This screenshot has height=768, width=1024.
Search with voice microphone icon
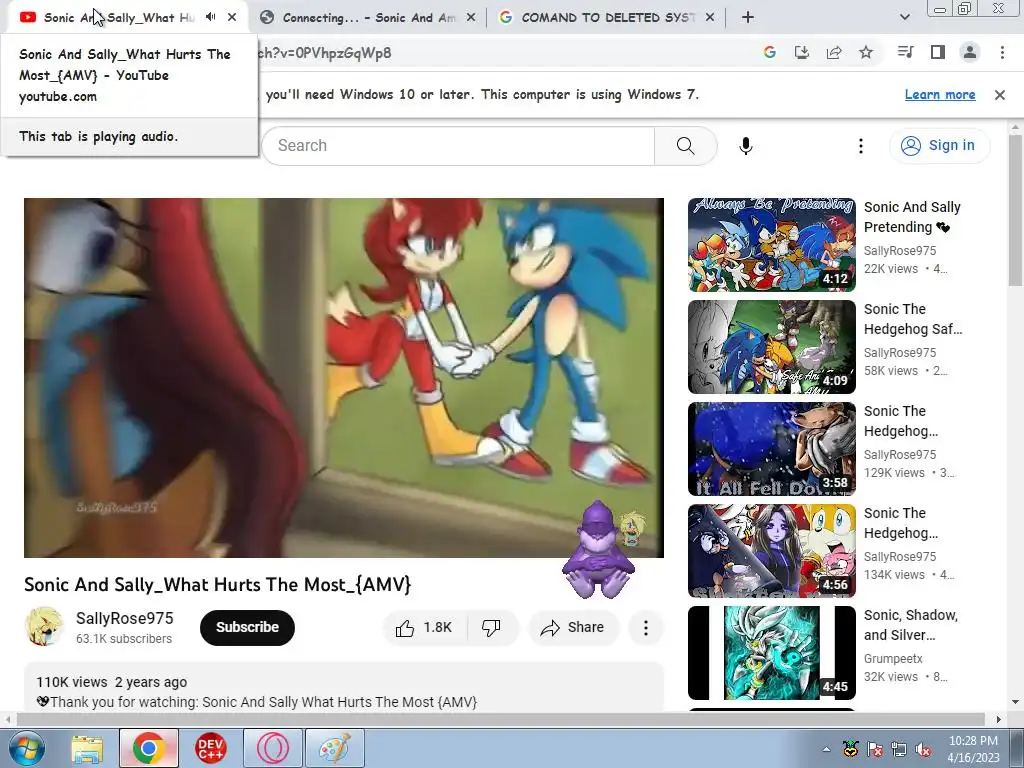click(x=746, y=146)
